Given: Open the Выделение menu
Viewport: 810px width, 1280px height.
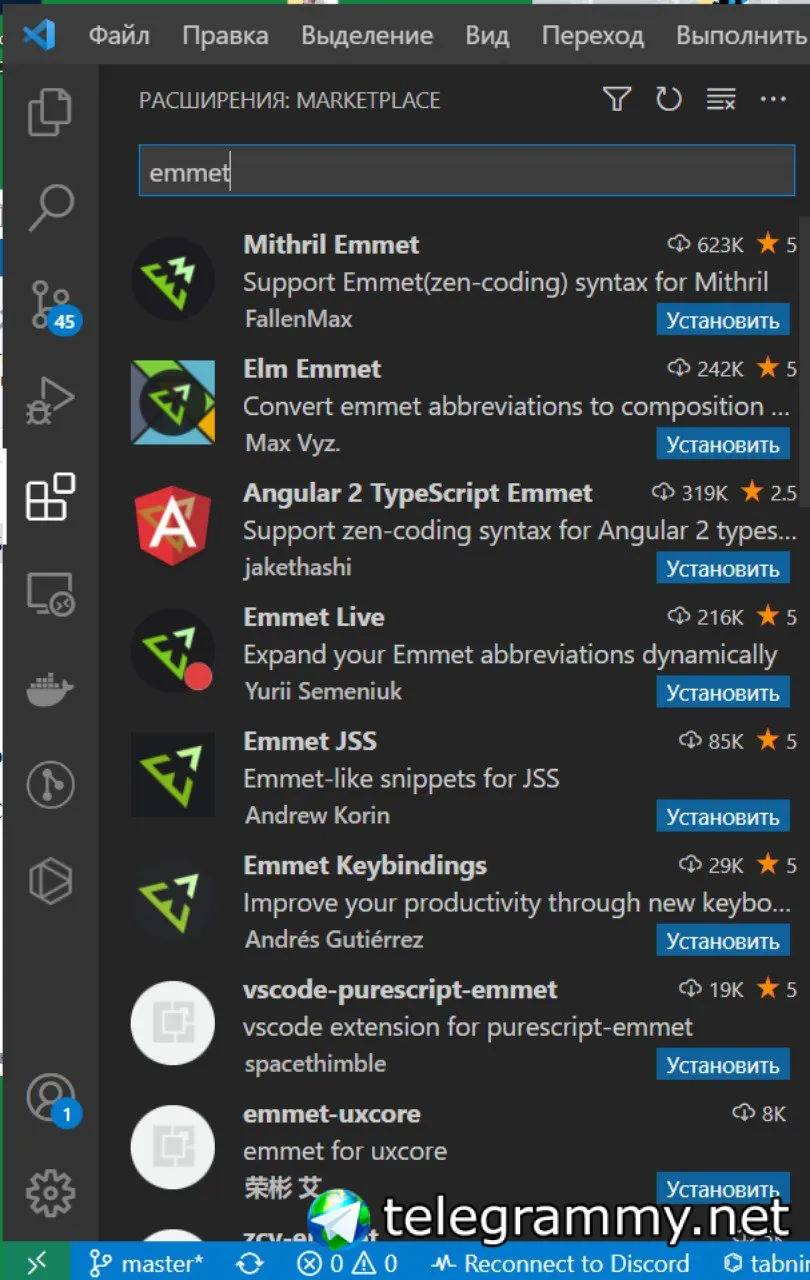Looking at the screenshot, I should pos(367,36).
